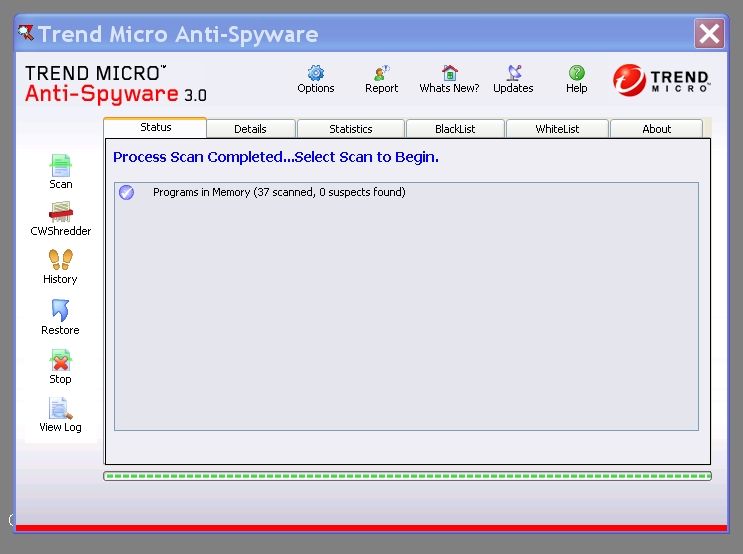Stop the scan via Stop icon

click(x=61, y=360)
